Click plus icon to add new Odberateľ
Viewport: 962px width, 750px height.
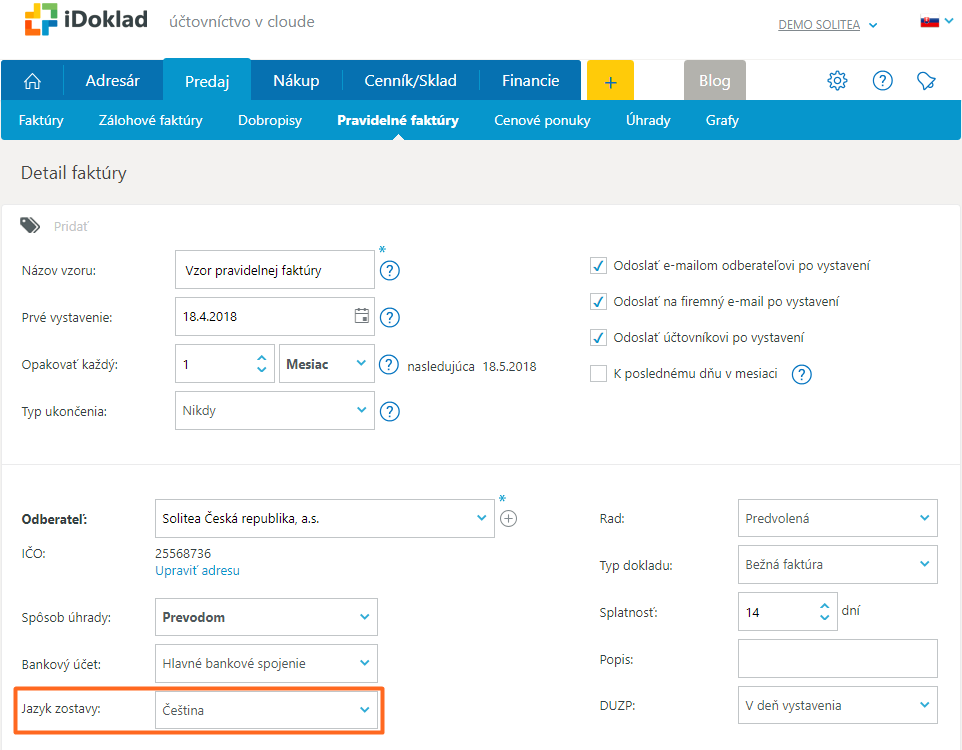tap(508, 518)
